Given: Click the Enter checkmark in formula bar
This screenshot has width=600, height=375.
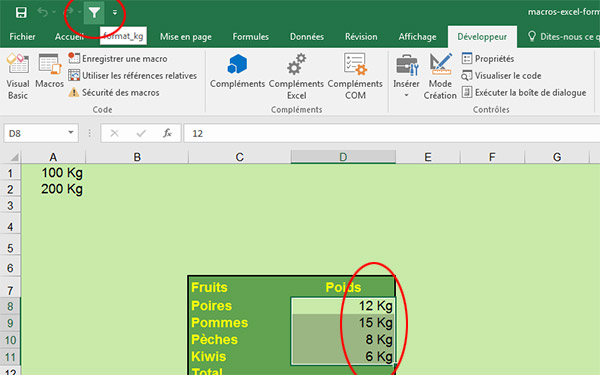Looking at the screenshot, I should 141,133.
